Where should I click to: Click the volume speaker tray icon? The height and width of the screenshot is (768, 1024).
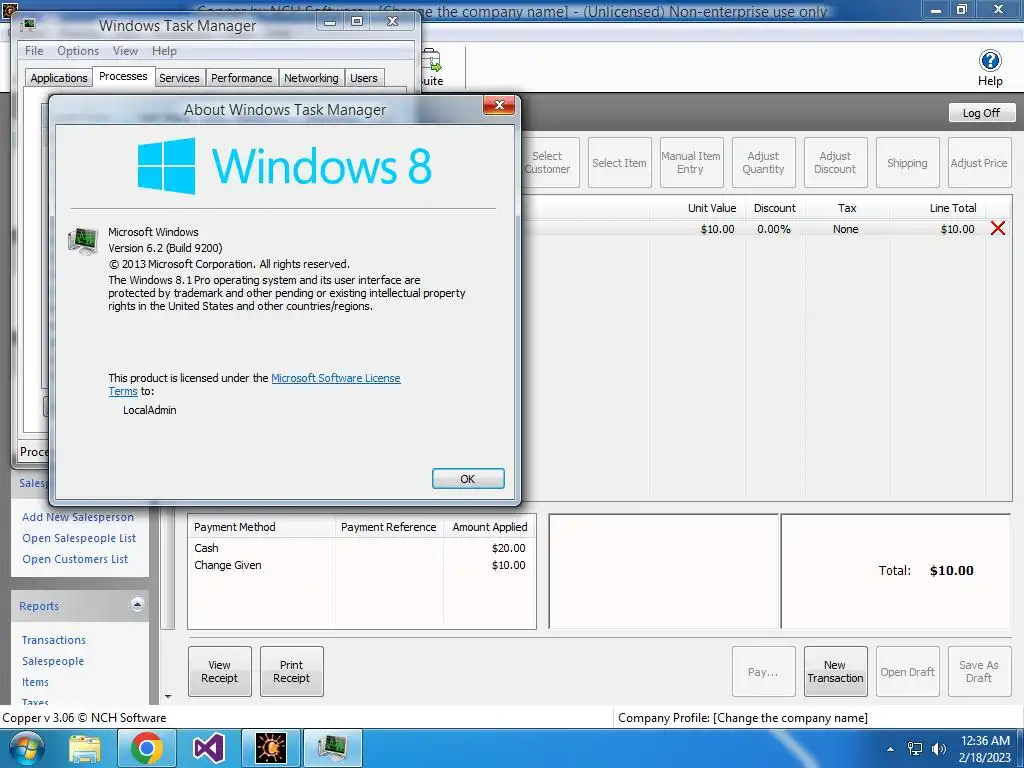939,749
